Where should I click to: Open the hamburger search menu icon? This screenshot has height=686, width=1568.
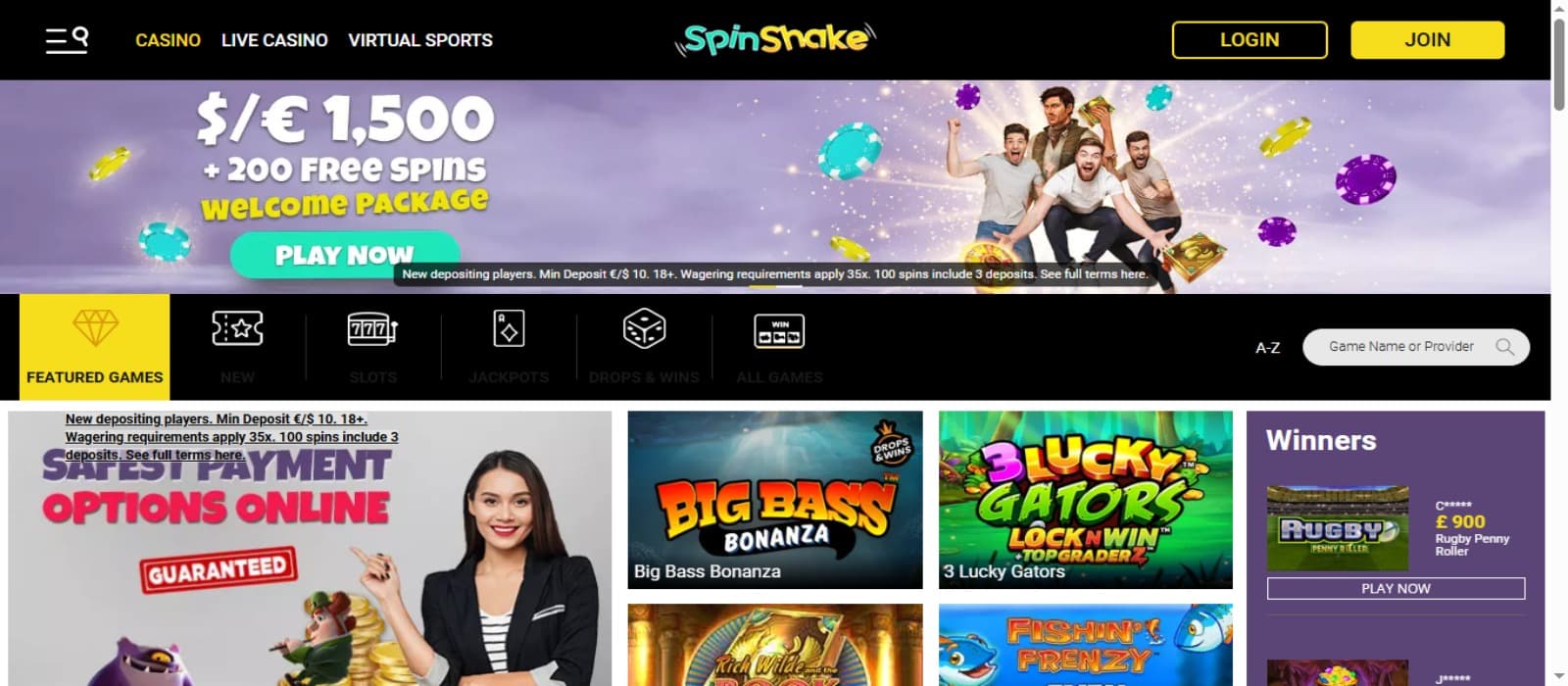coord(67,40)
